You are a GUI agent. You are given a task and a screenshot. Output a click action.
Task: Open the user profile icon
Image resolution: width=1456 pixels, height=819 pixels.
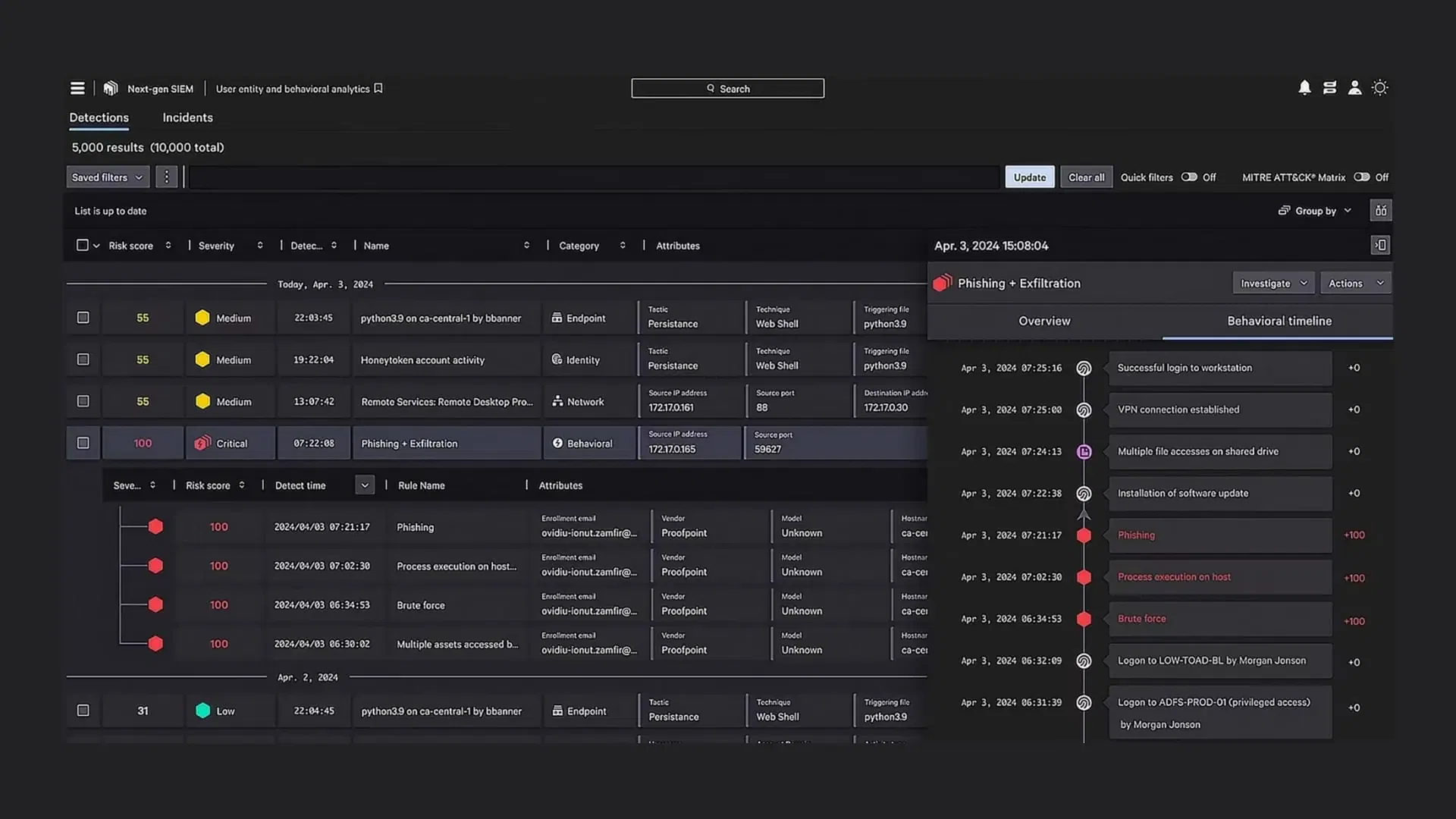(x=1354, y=88)
